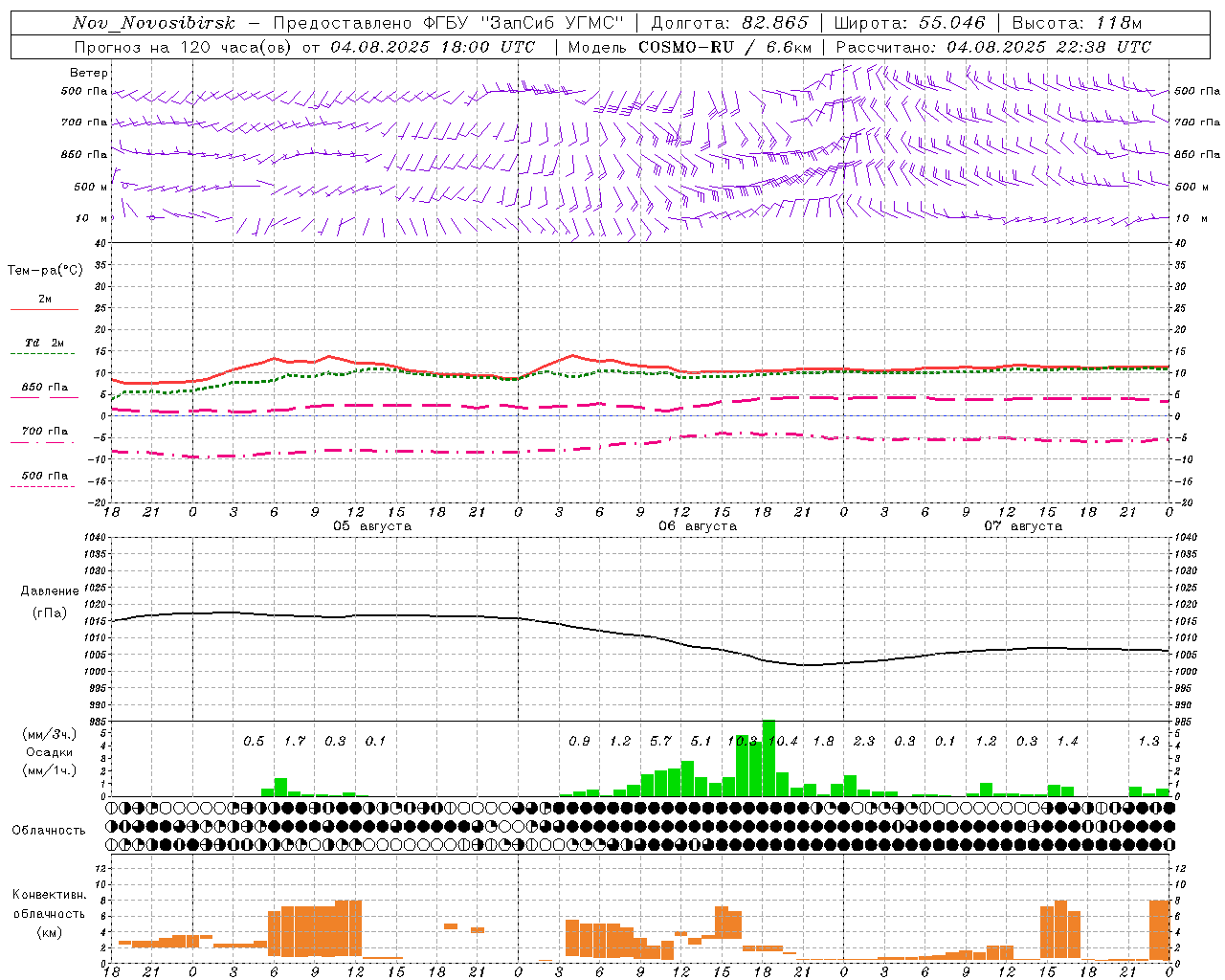Click the 850 гПа temperature legend entry

point(44,388)
